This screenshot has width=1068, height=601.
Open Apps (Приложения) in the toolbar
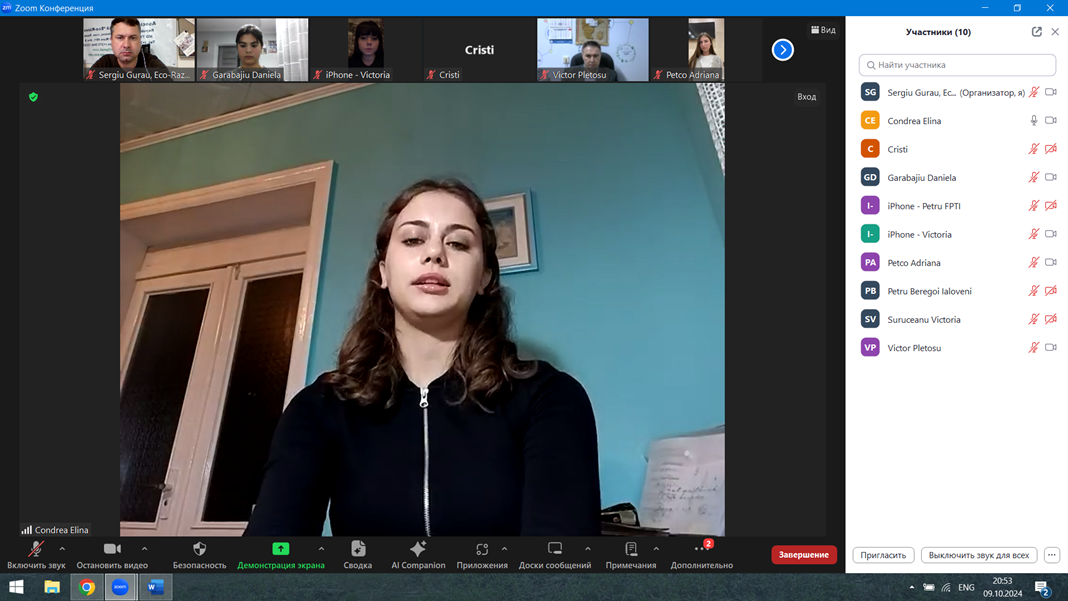[481, 549]
